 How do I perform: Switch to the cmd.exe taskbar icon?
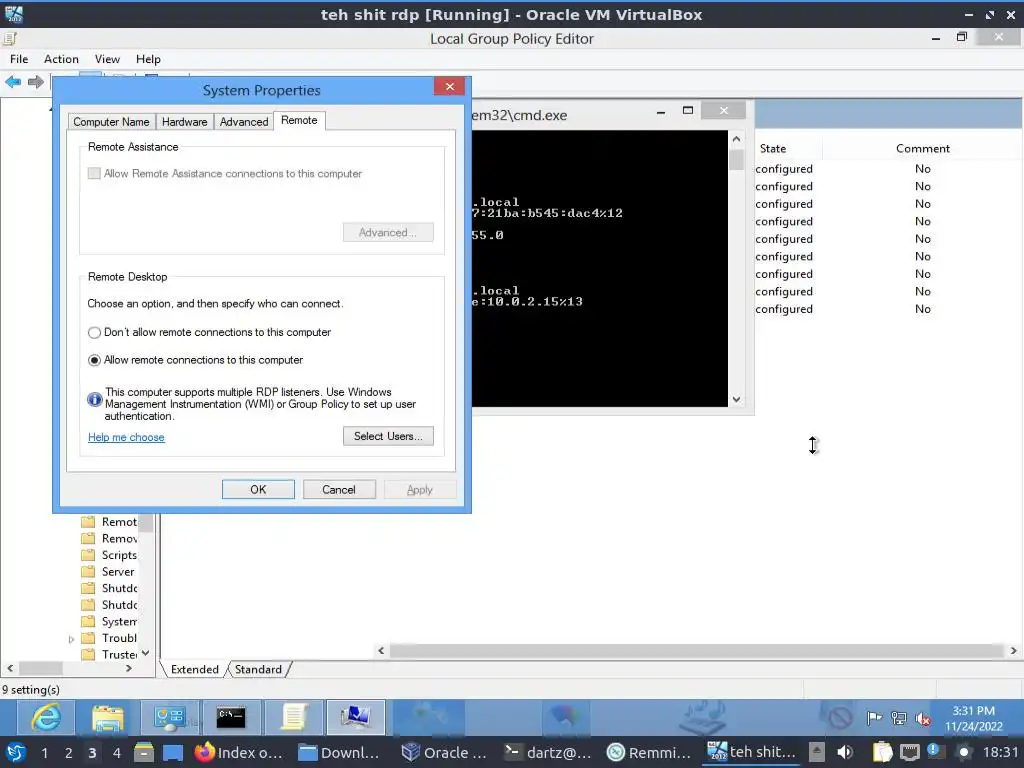click(x=231, y=717)
